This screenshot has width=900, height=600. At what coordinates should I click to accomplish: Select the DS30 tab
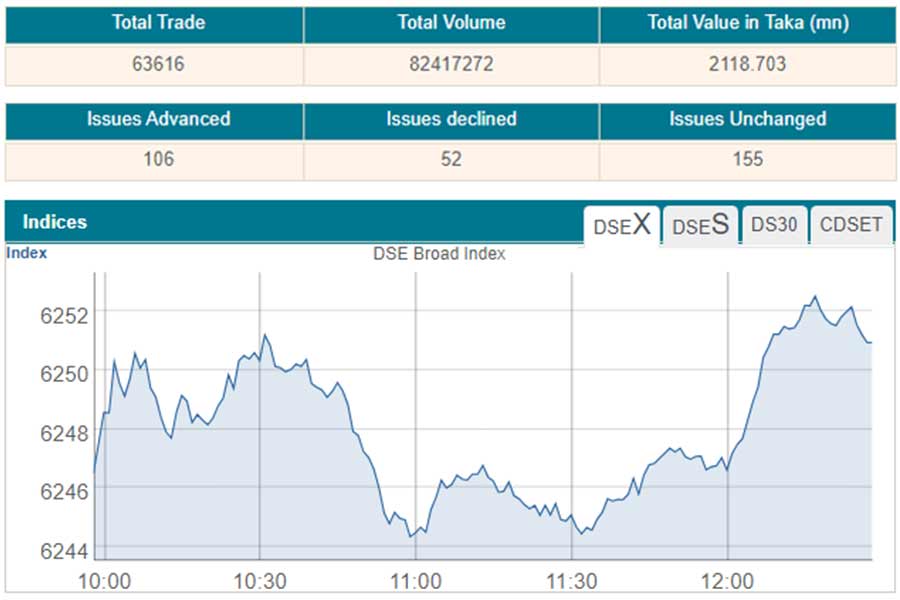point(774,225)
